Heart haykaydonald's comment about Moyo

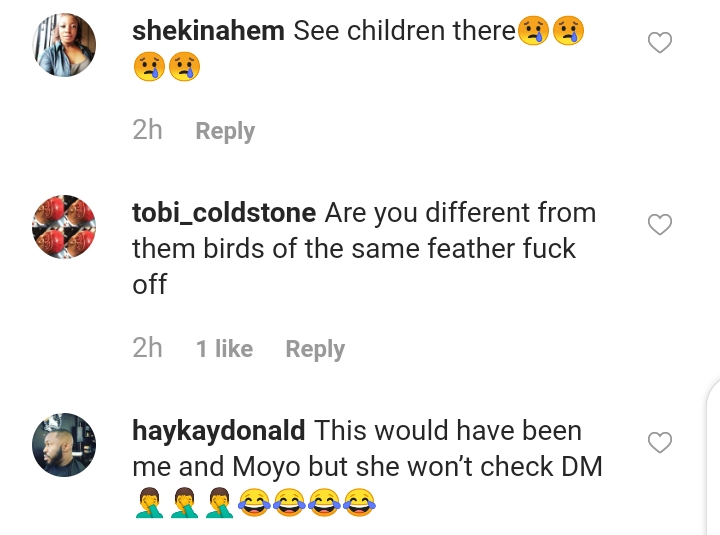coord(659,442)
